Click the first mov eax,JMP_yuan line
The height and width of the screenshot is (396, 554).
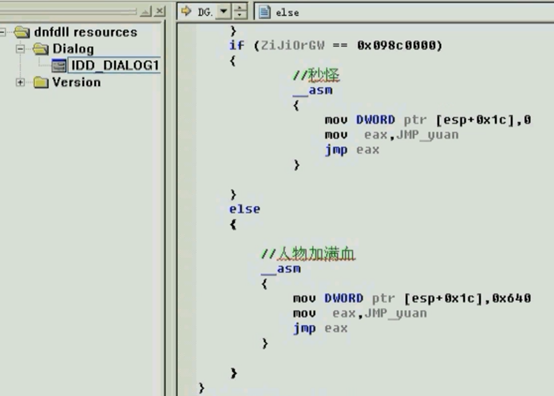click(x=391, y=135)
